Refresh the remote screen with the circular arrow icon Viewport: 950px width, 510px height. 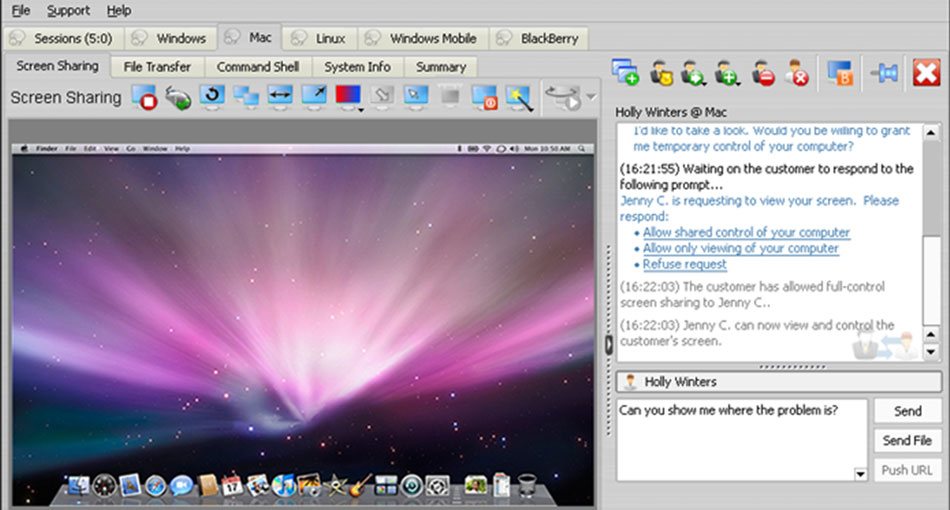(x=212, y=96)
